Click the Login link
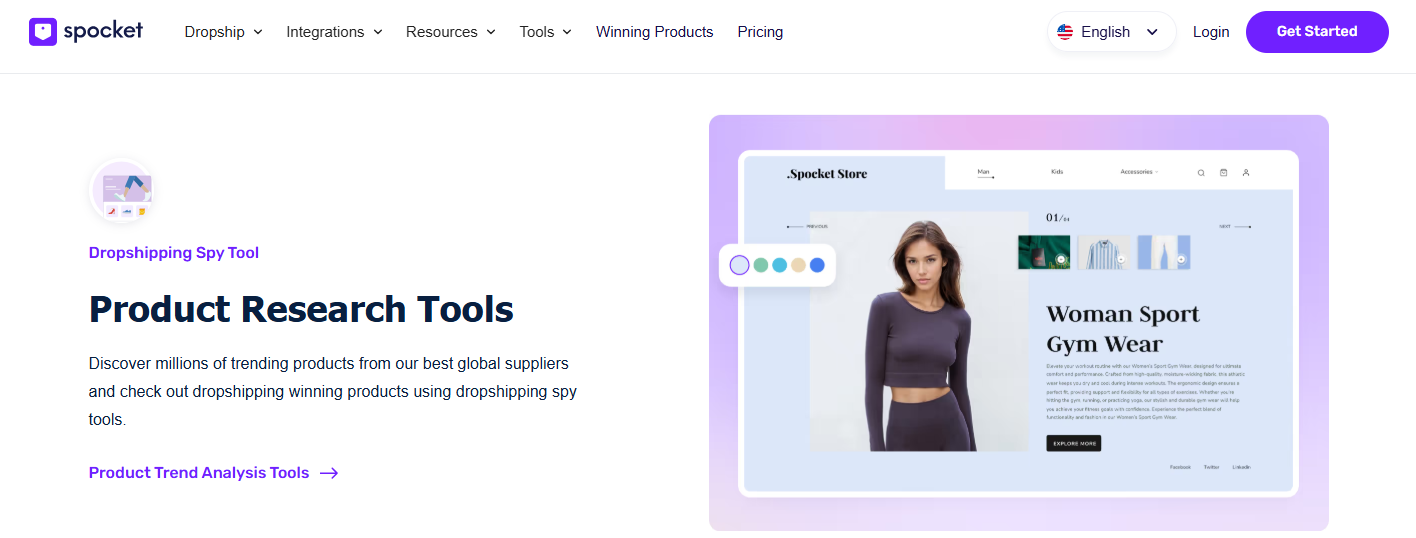 (x=1210, y=32)
